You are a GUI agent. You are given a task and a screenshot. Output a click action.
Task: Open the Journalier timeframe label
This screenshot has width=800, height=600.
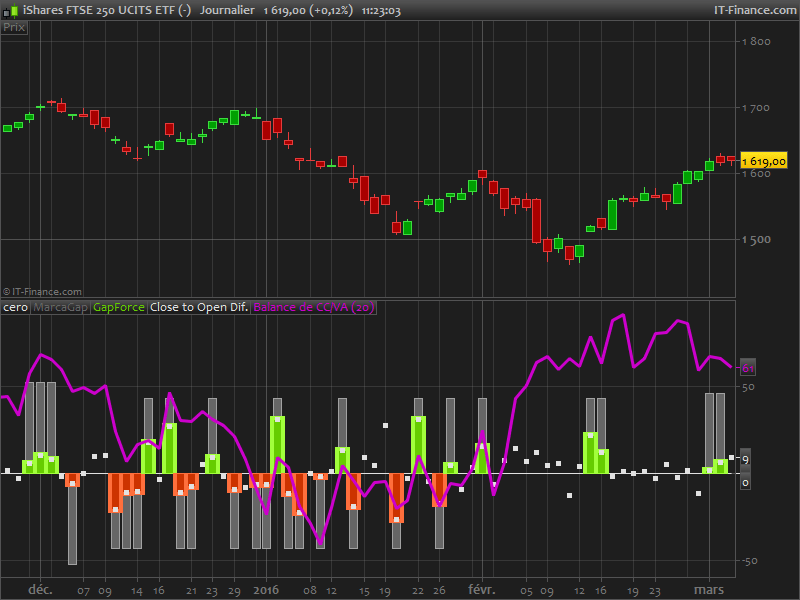[x=227, y=10]
